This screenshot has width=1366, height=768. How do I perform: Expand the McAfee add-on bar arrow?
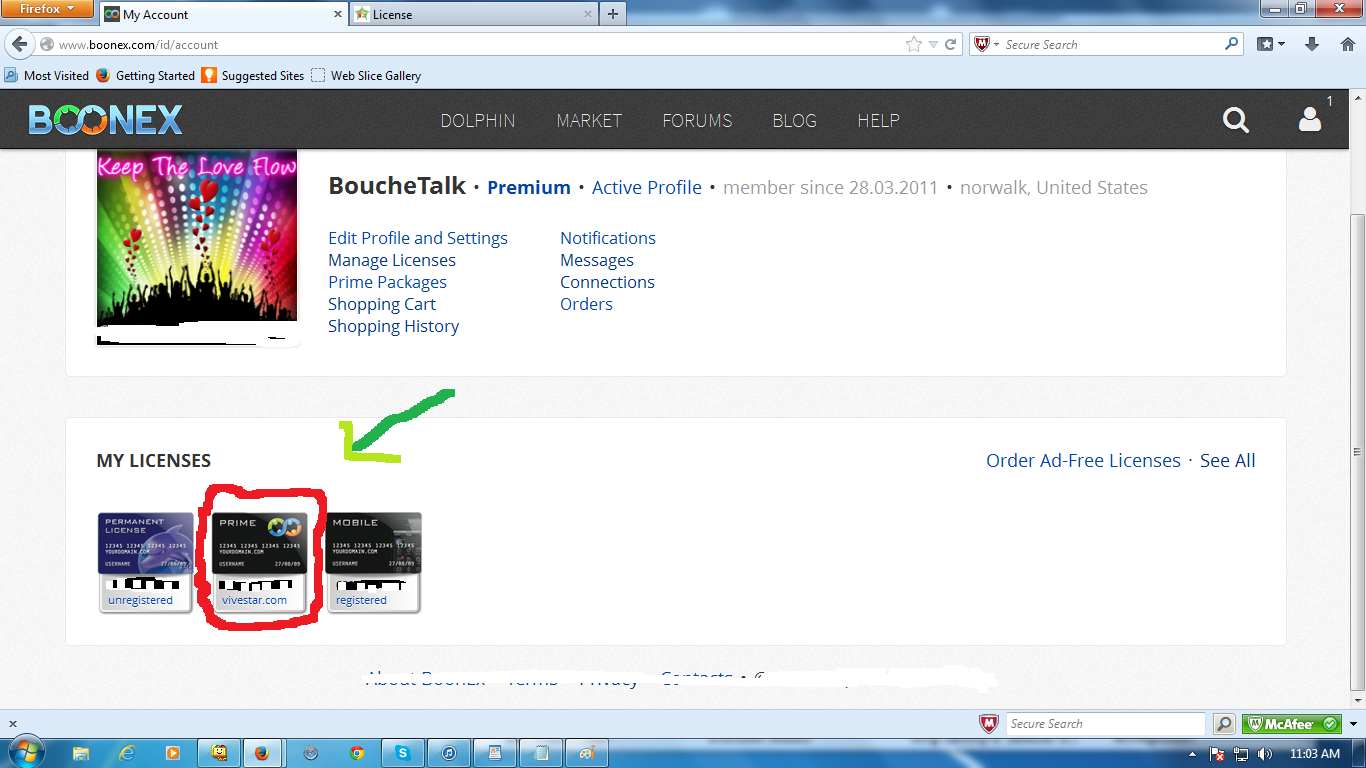coord(1353,723)
